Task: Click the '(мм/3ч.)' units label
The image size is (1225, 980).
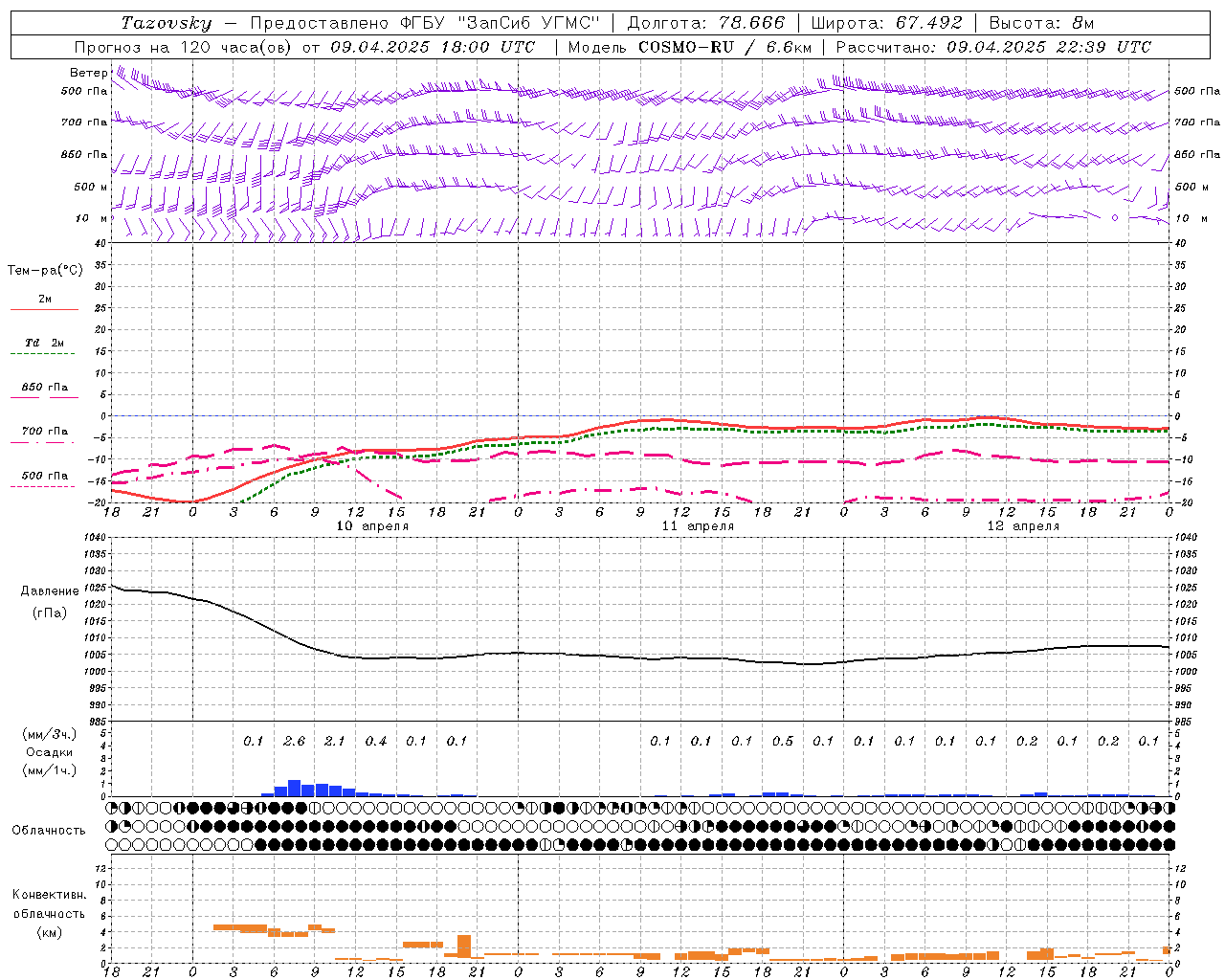Action: tap(50, 734)
